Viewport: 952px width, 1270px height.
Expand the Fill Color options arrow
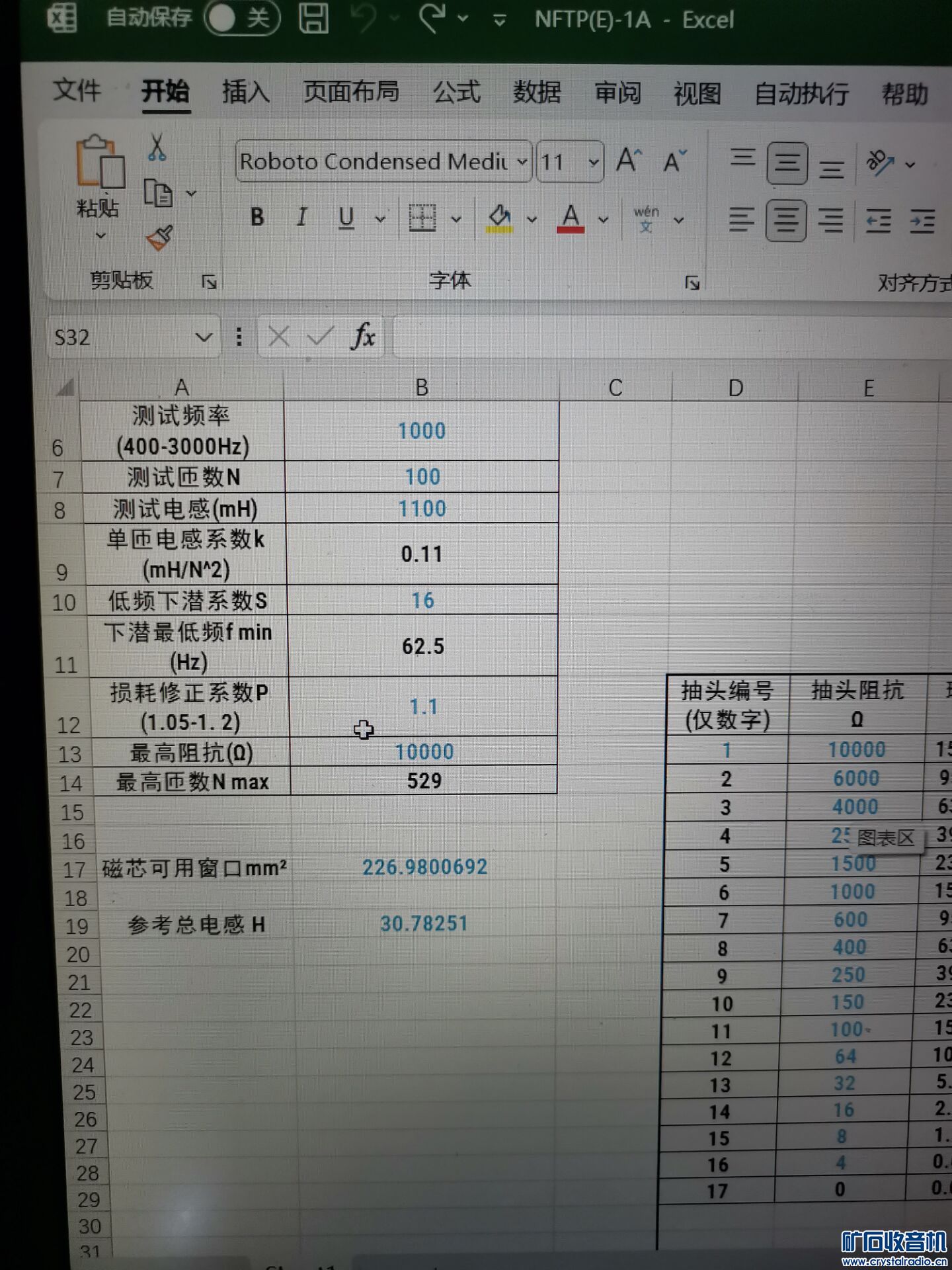(532, 219)
